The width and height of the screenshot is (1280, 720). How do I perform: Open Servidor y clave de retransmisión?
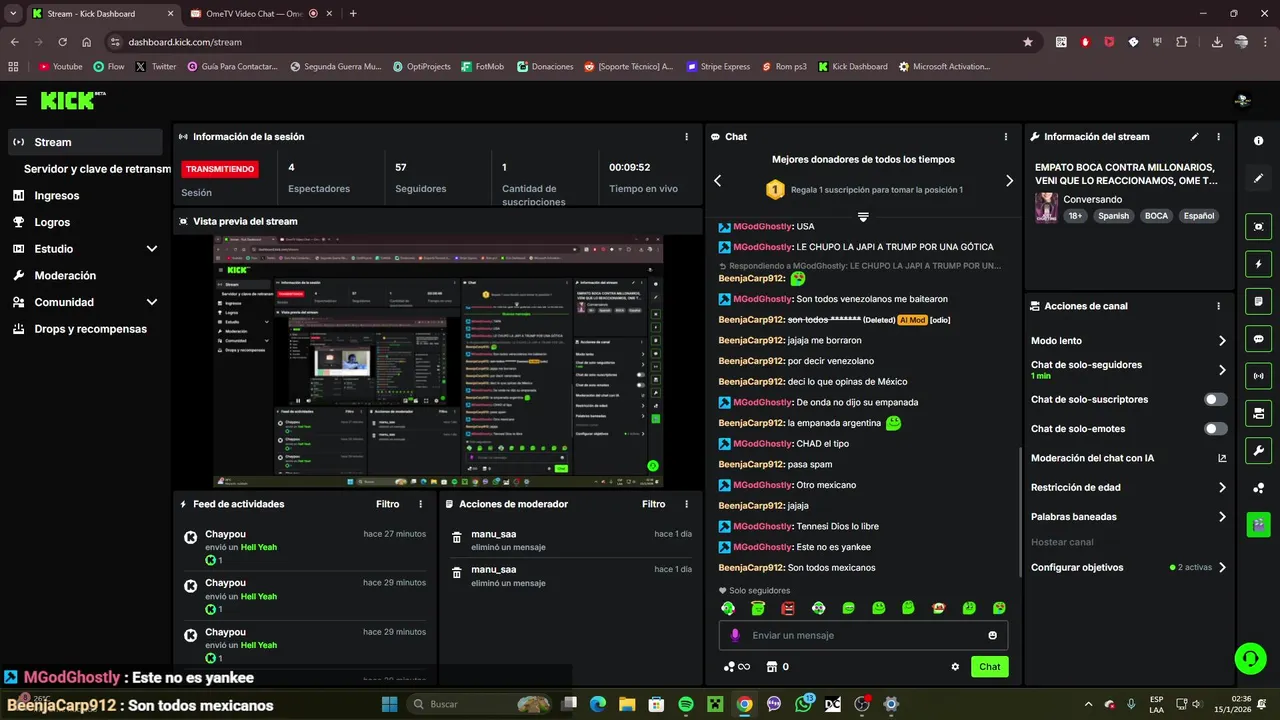[97, 169]
